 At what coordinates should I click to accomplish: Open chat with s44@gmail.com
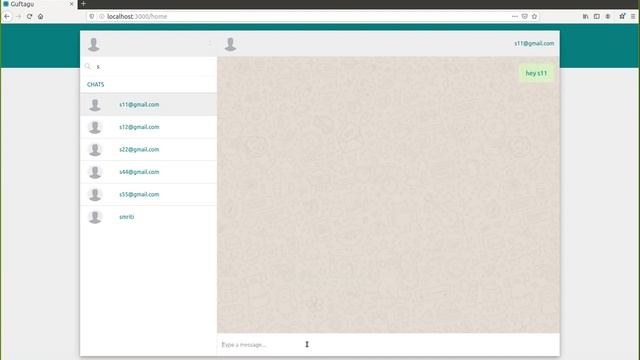click(149, 172)
